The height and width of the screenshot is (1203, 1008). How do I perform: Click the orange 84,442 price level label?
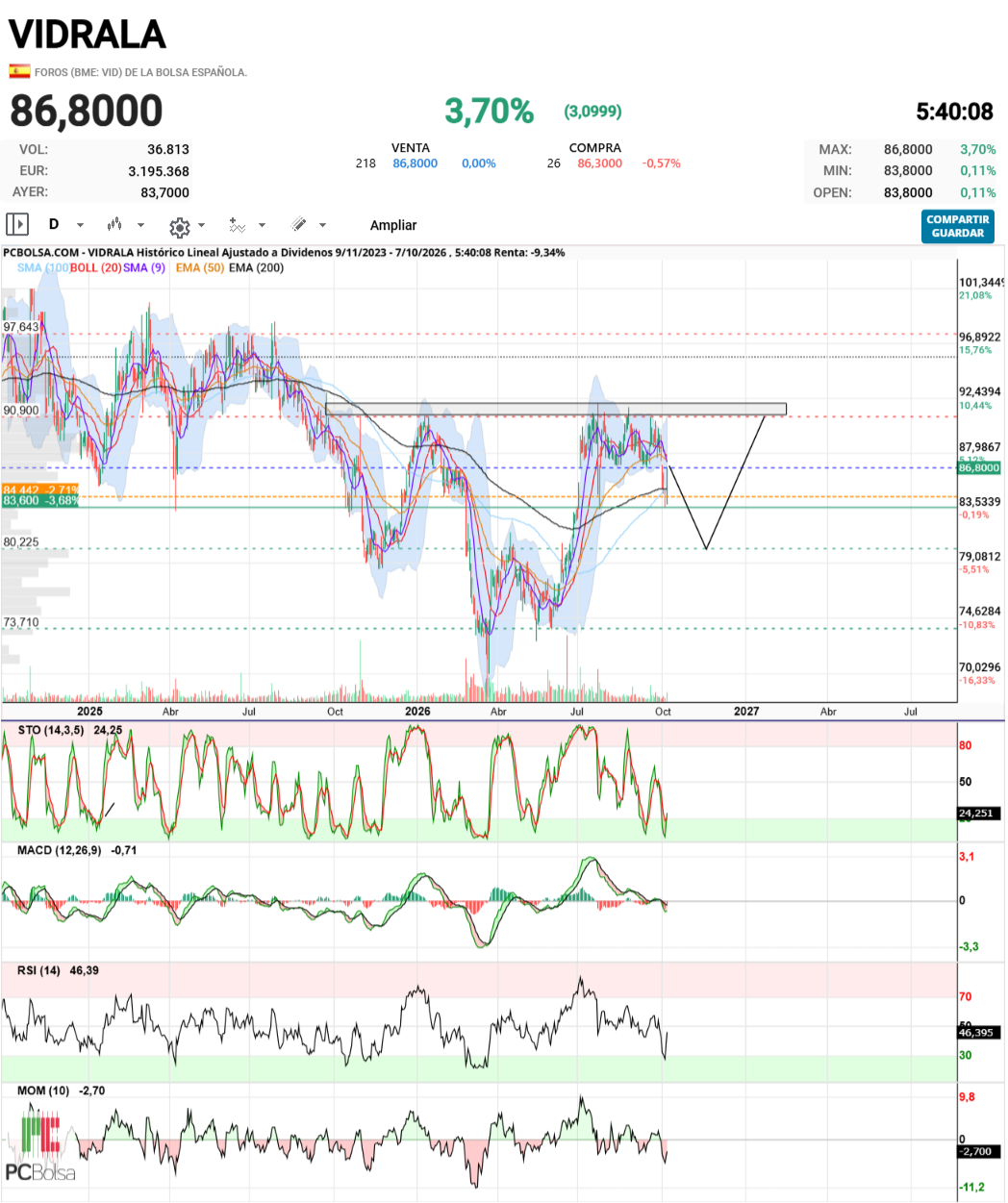pos(40,490)
